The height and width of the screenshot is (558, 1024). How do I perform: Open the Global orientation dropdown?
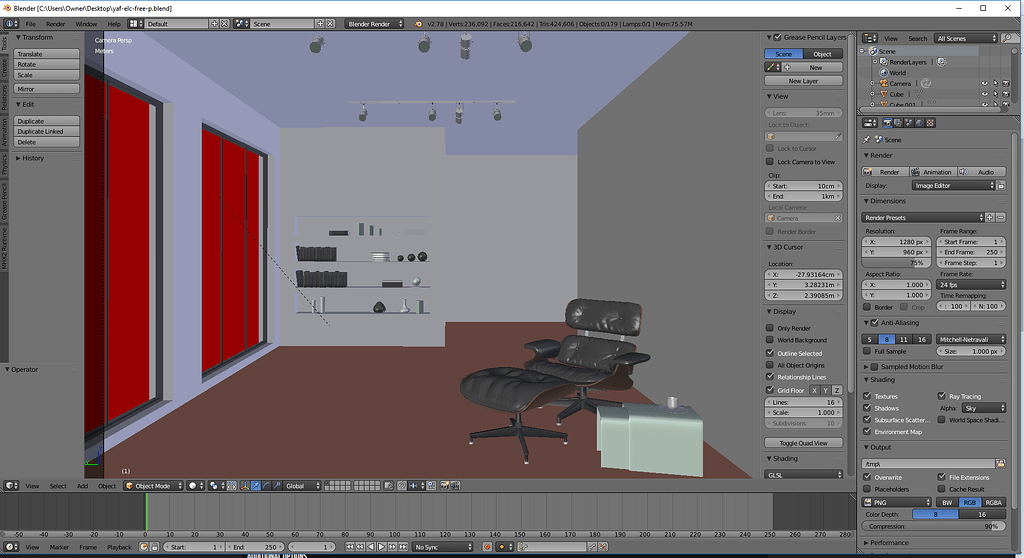(302, 485)
